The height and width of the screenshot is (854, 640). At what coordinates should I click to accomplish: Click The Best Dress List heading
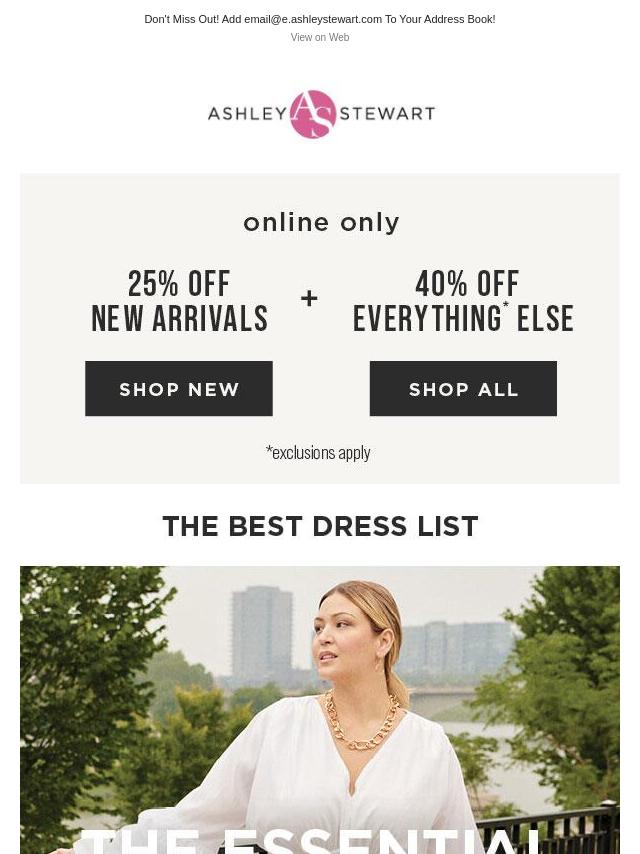coord(320,526)
